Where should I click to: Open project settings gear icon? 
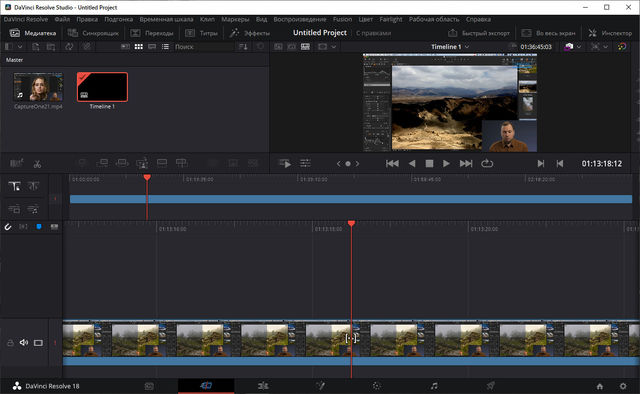click(623, 386)
